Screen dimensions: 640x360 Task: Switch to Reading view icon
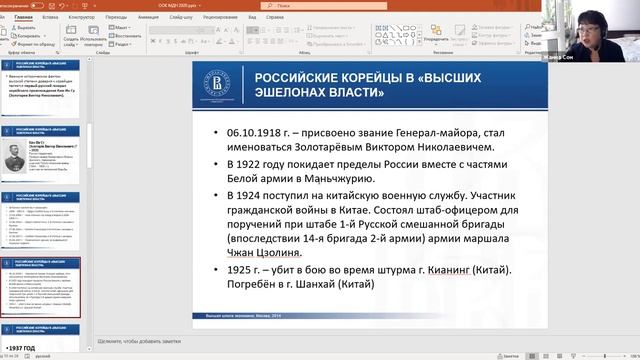(x=560, y=356)
